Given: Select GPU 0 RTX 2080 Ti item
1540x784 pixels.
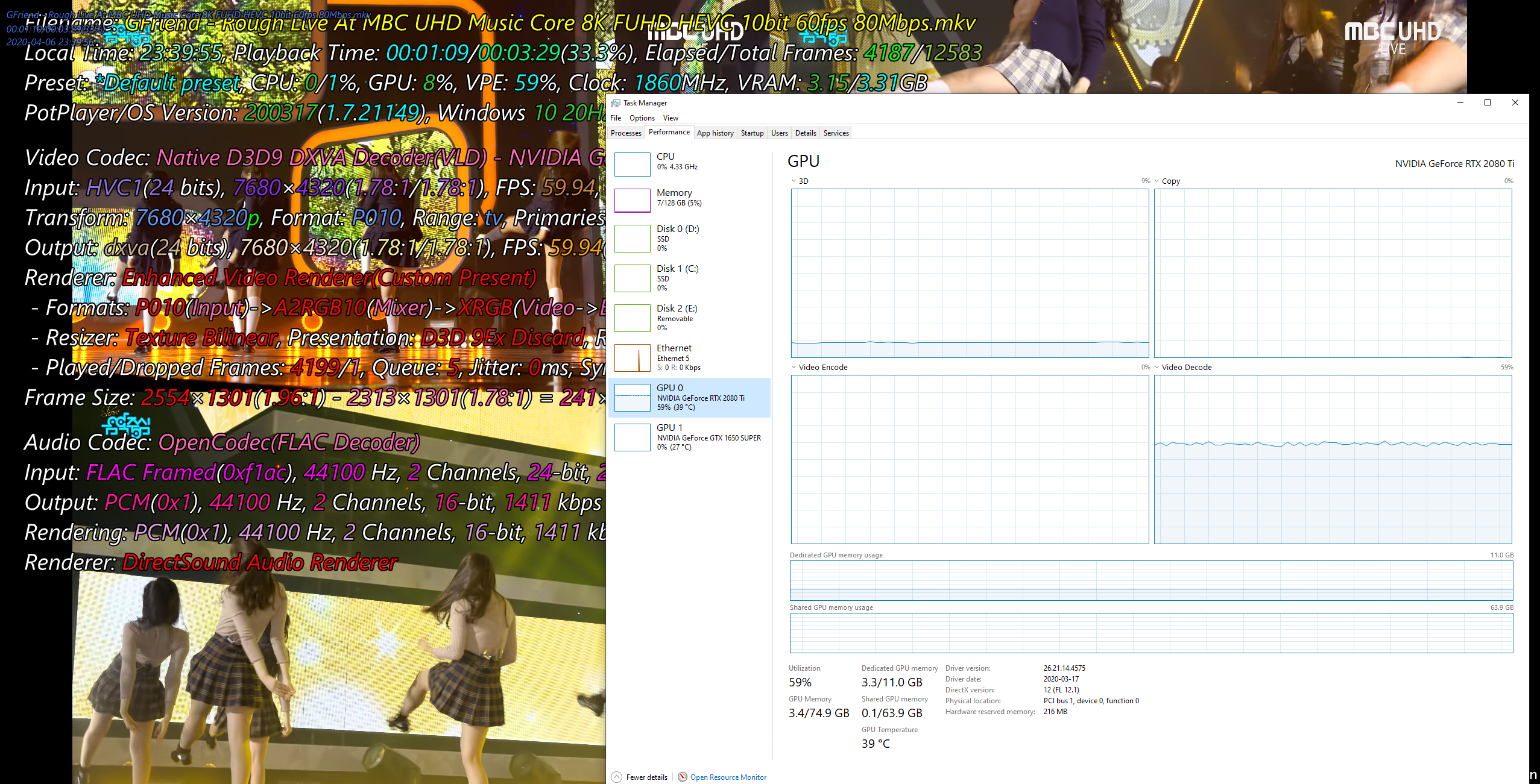Looking at the screenshot, I should (x=690, y=397).
